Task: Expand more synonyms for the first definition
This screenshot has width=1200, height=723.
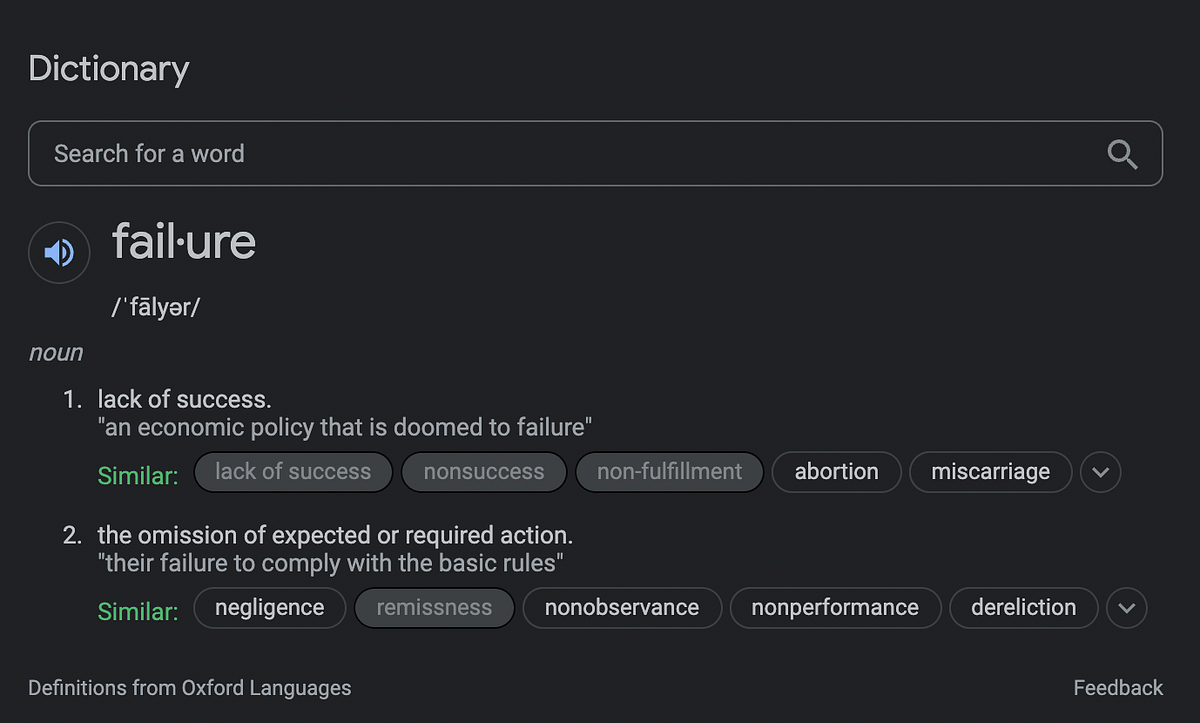Action: pyautogui.click(x=1101, y=472)
